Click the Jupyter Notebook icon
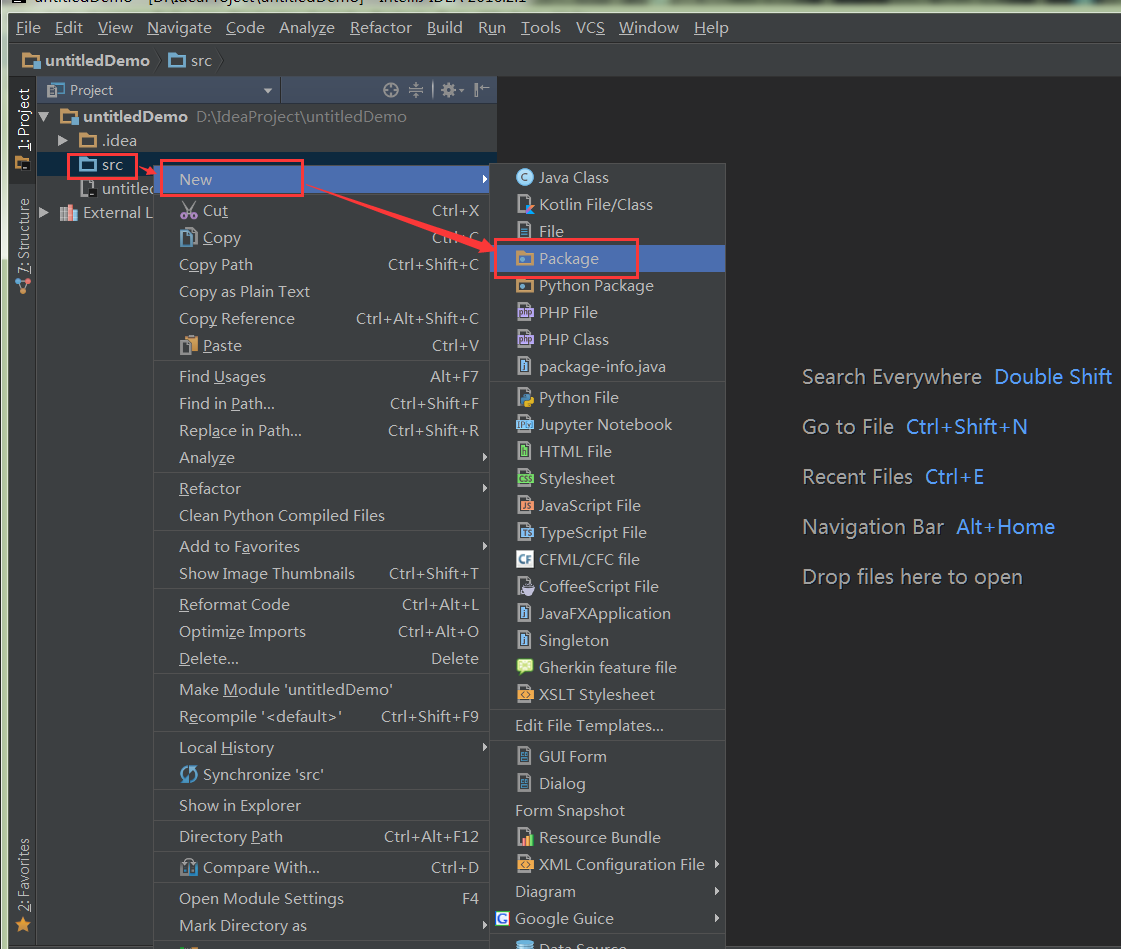1121x949 pixels. [525, 425]
